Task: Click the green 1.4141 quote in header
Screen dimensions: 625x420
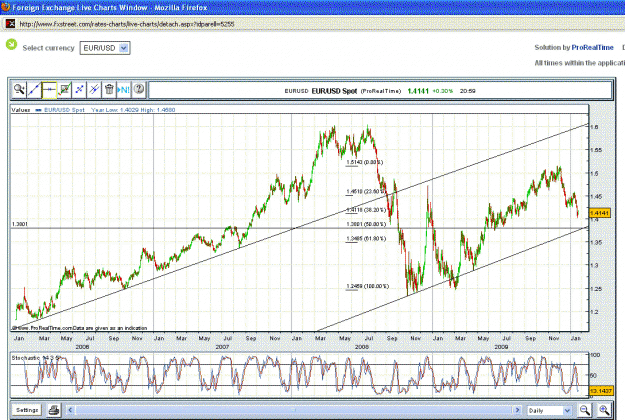Action: point(418,91)
